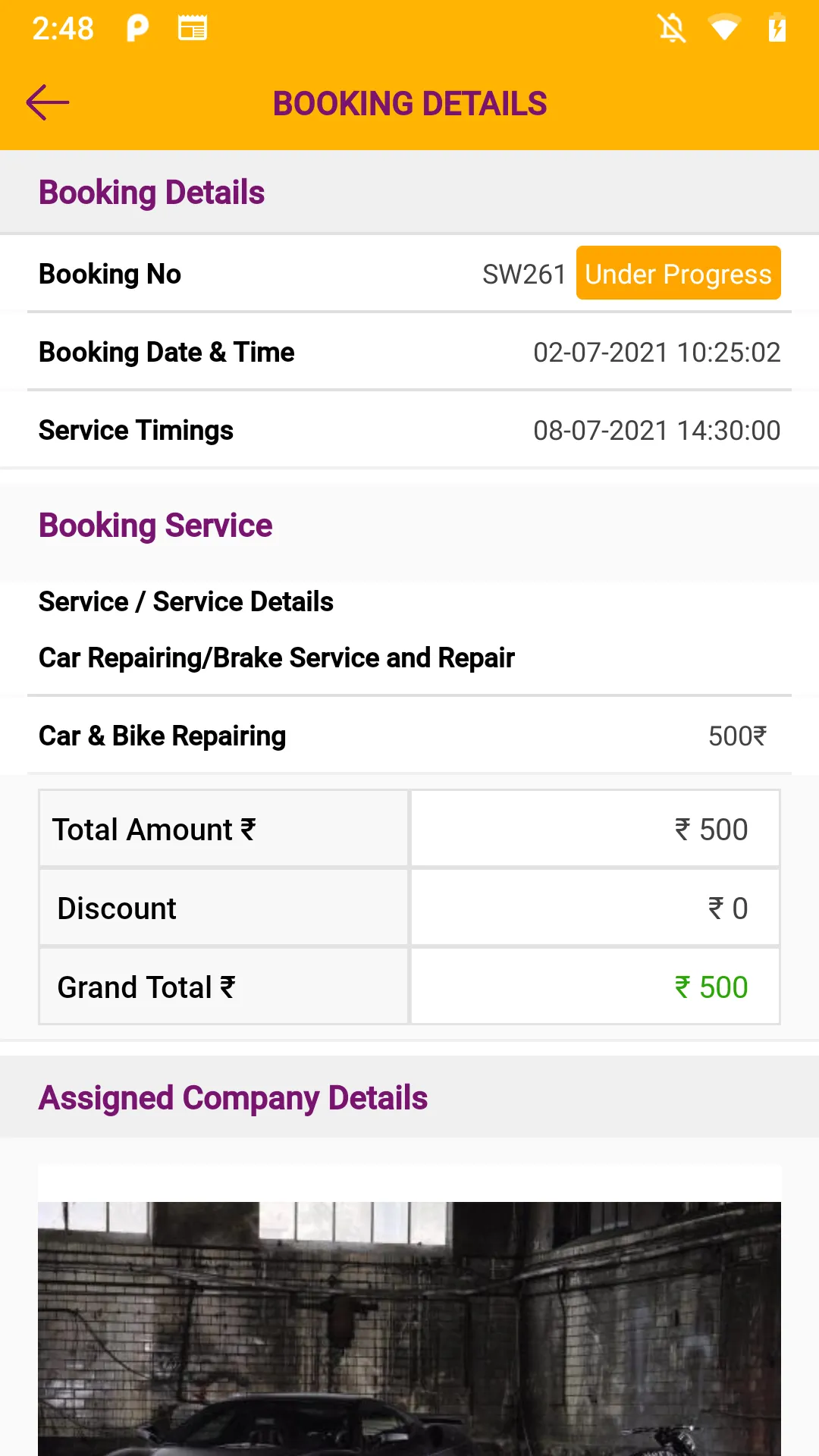Open the Booking Service section header

point(409,526)
